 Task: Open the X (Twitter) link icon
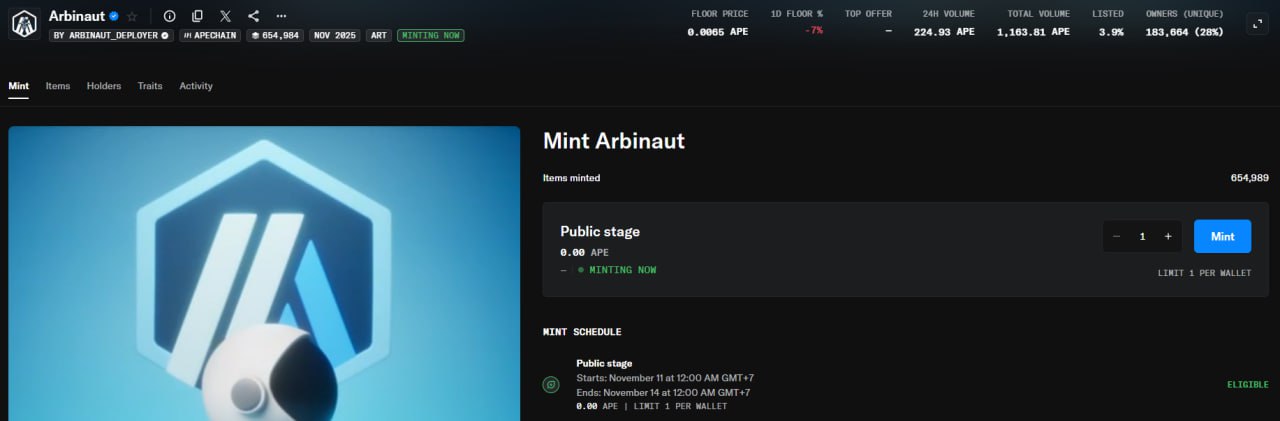pyautogui.click(x=225, y=16)
